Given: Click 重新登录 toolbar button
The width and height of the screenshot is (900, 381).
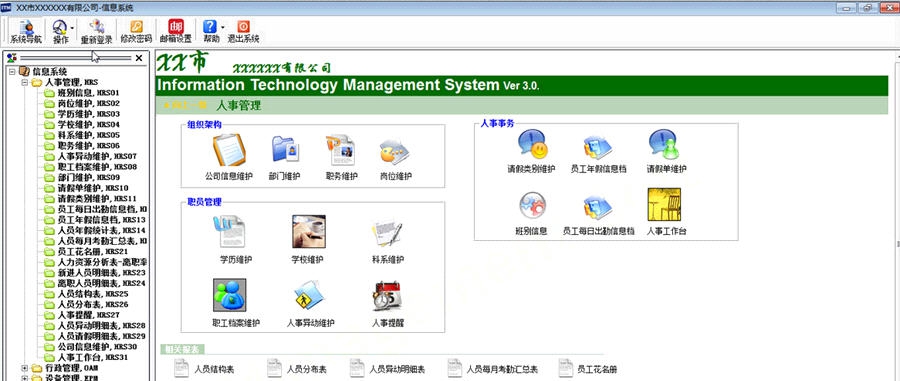Looking at the screenshot, I should 96,32.
